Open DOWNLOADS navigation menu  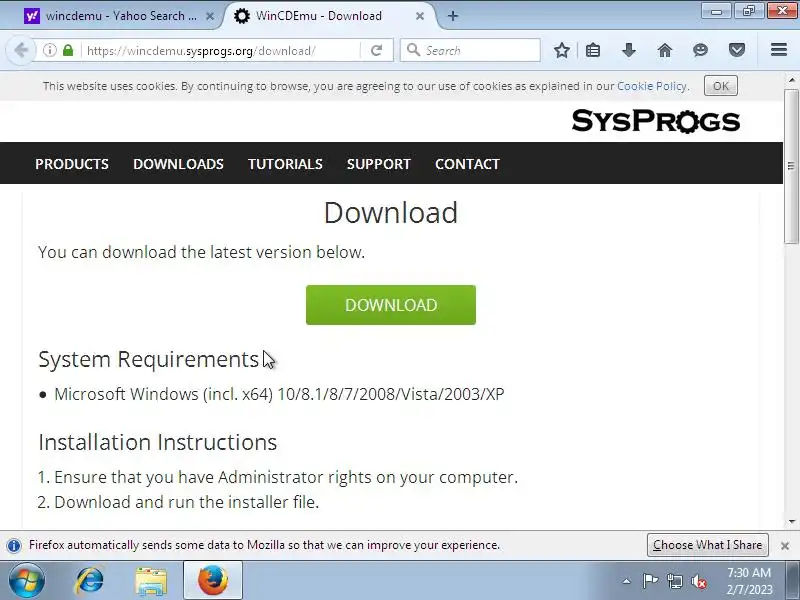pyautogui.click(x=178, y=164)
